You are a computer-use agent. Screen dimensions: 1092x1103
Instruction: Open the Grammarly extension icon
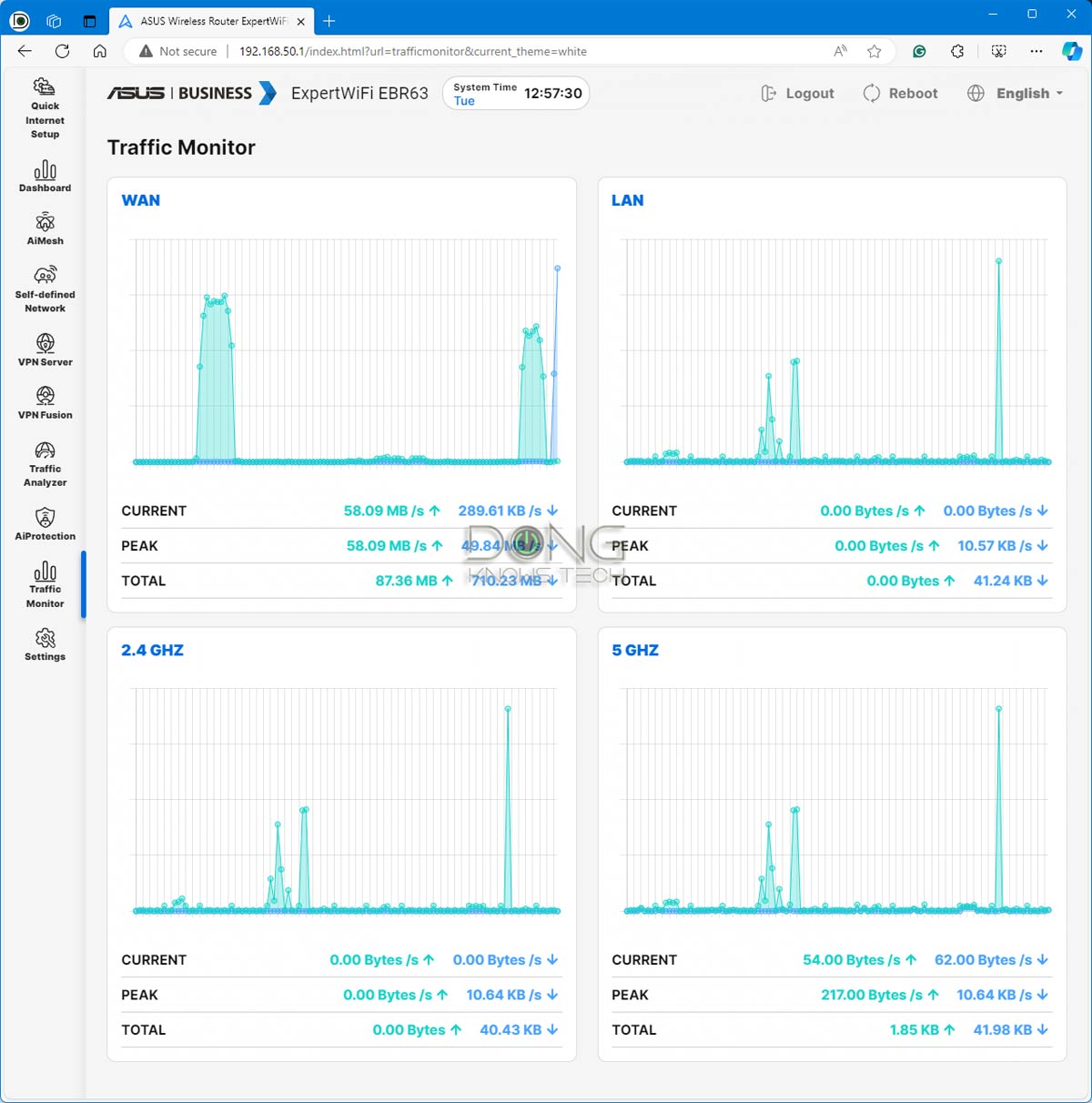tap(919, 51)
